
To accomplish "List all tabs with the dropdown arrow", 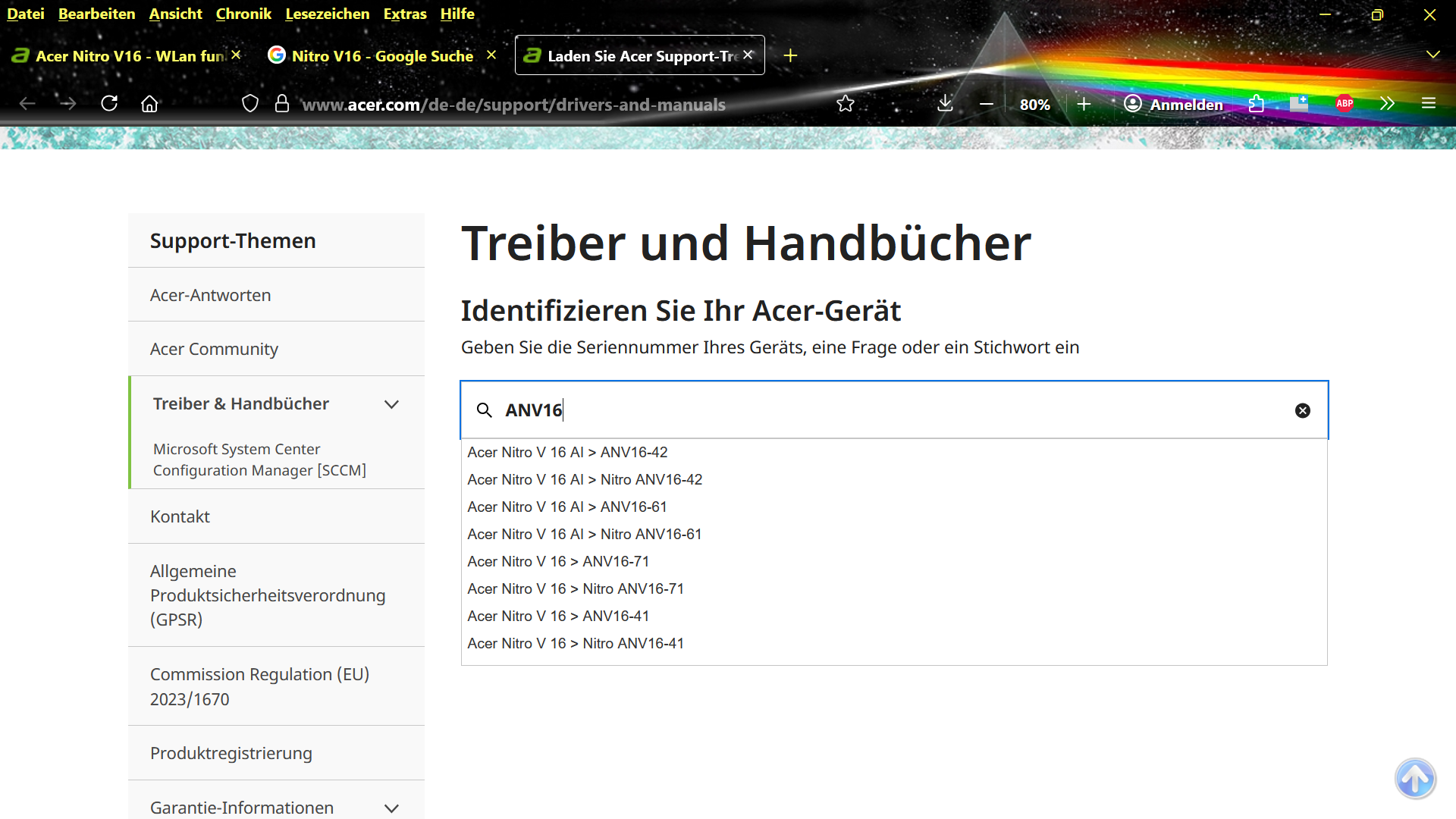I will [1432, 55].
